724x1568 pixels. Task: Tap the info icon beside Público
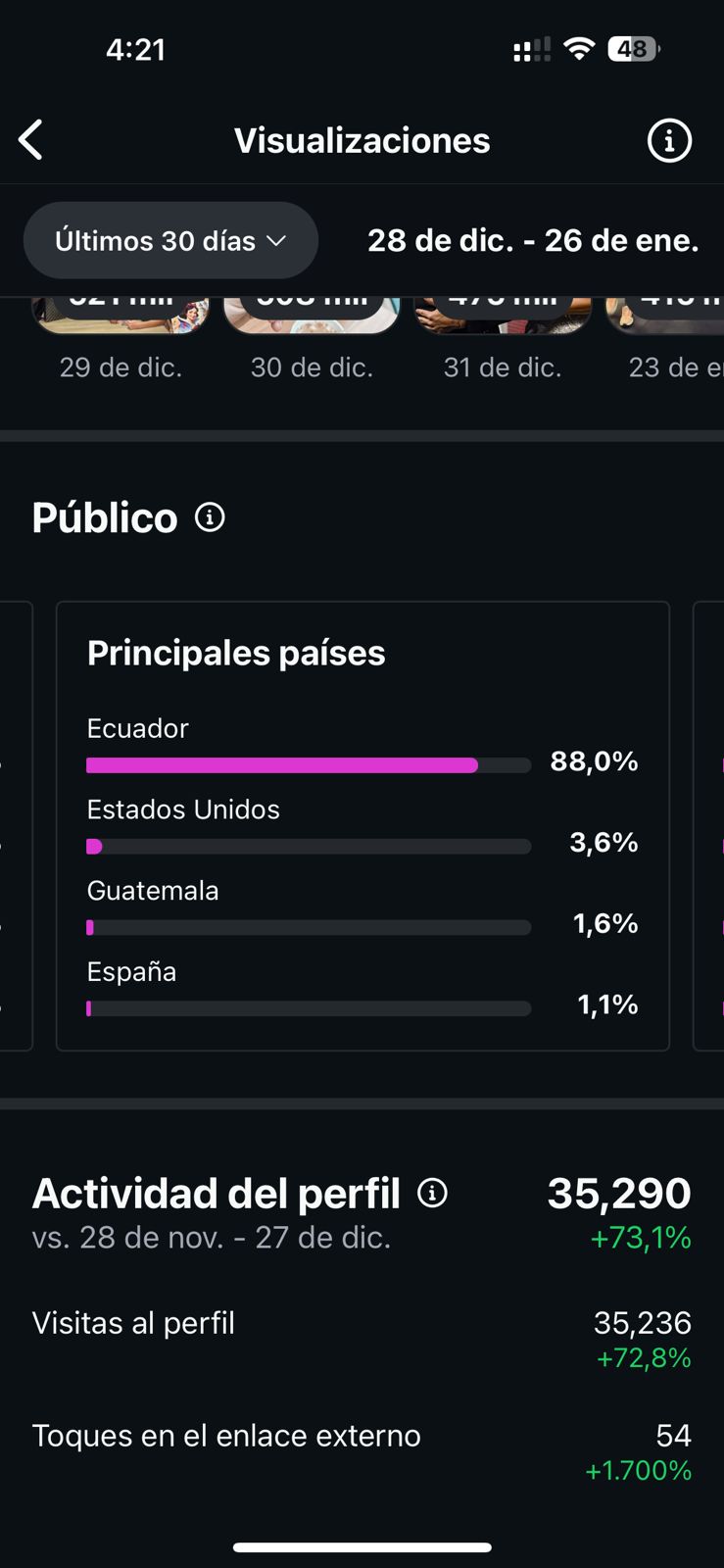pos(210,516)
